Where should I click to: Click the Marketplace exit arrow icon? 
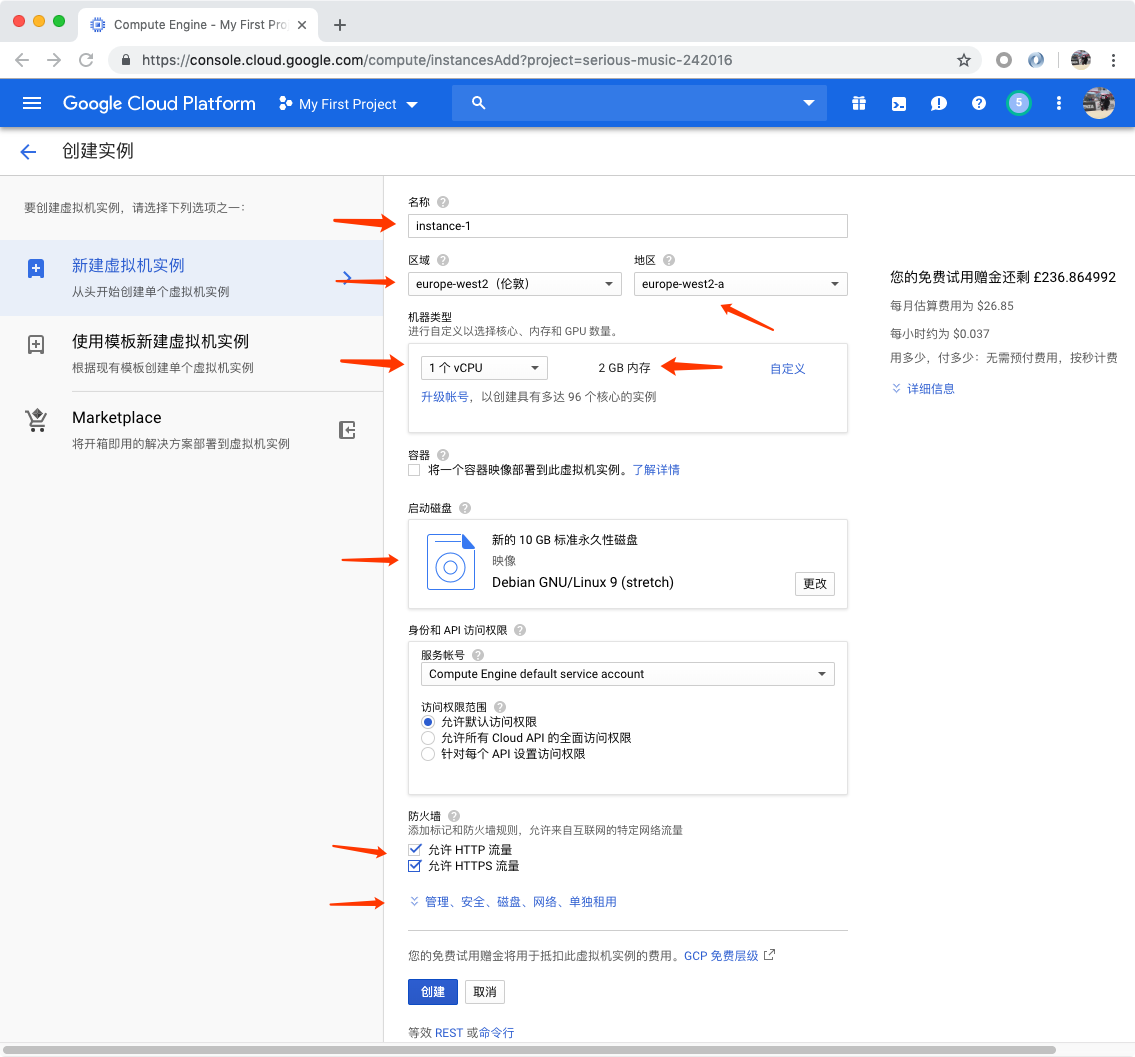pyautogui.click(x=347, y=430)
